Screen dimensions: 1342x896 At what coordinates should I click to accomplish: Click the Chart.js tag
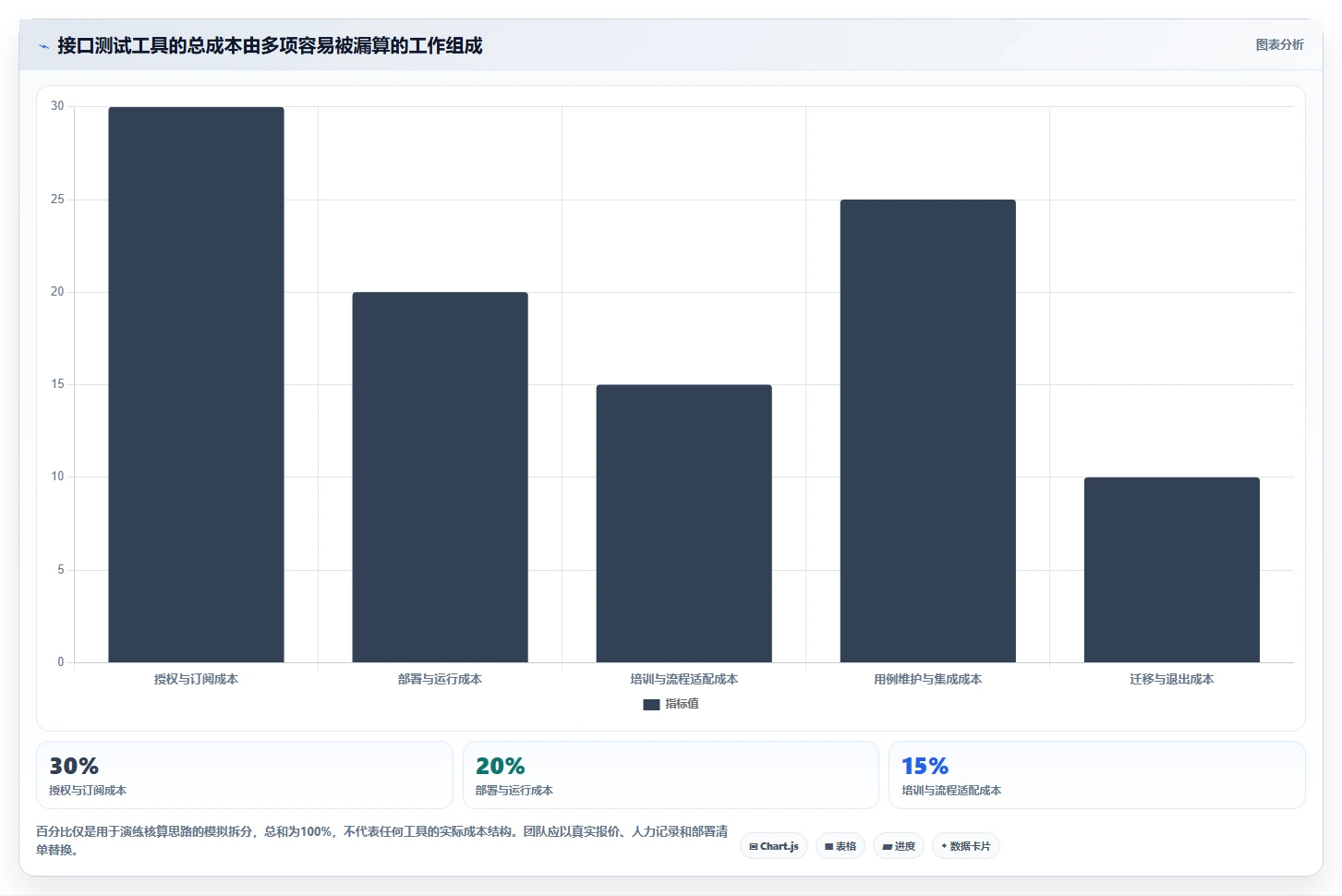pos(774,846)
